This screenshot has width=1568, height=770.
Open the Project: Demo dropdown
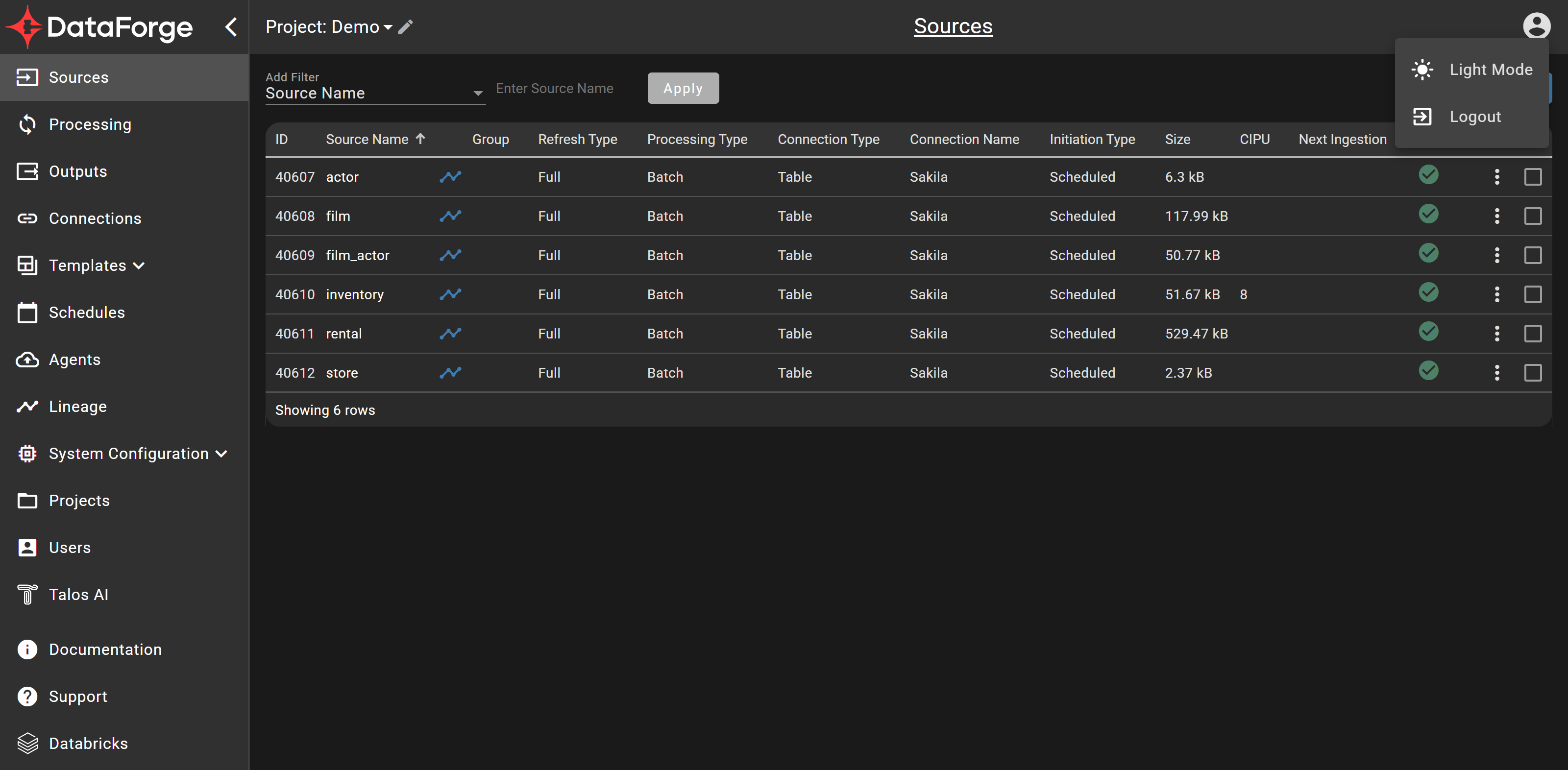click(329, 27)
